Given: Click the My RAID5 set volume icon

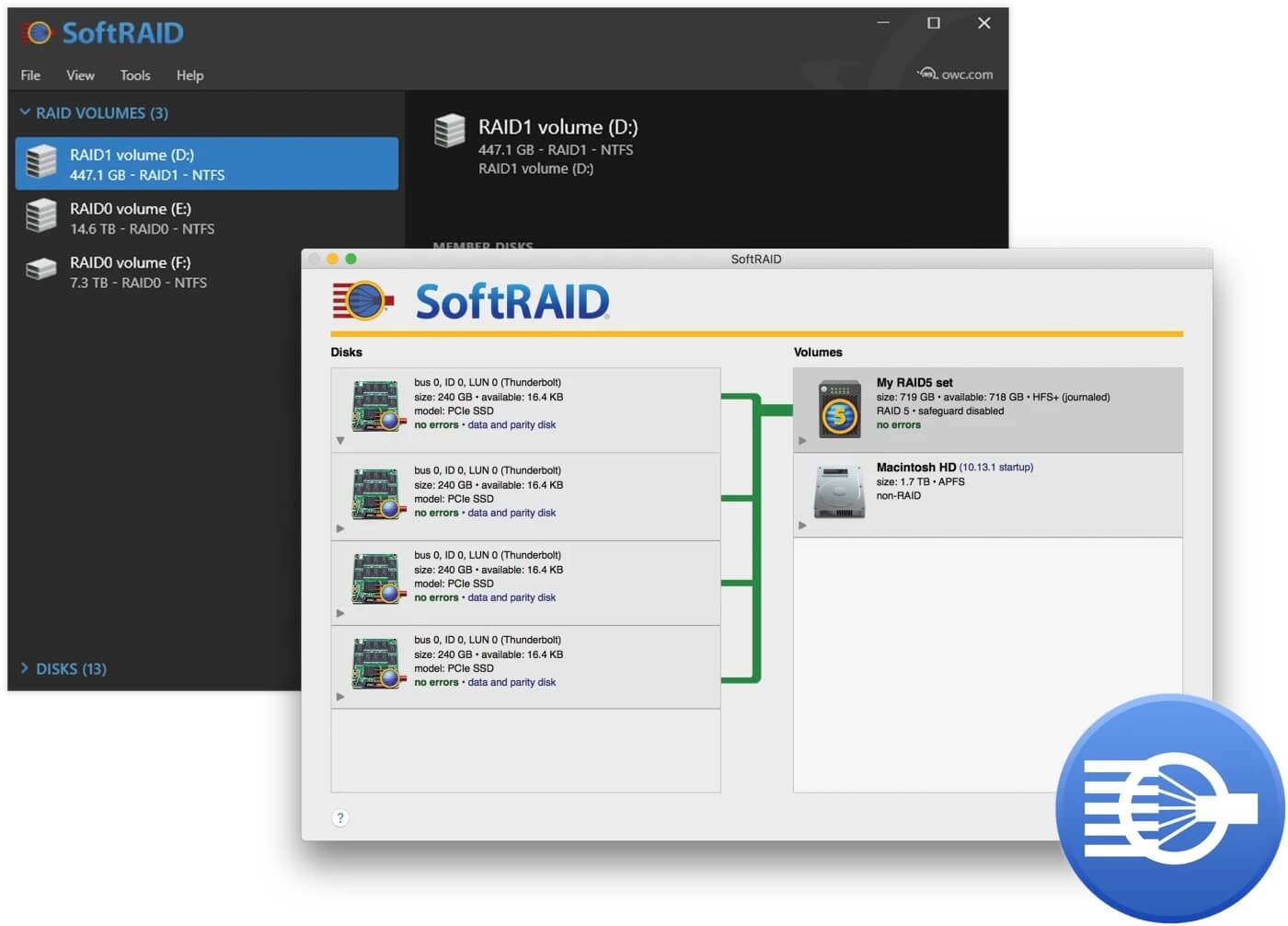Looking at the screenshot, I should (x=839, y=409).
